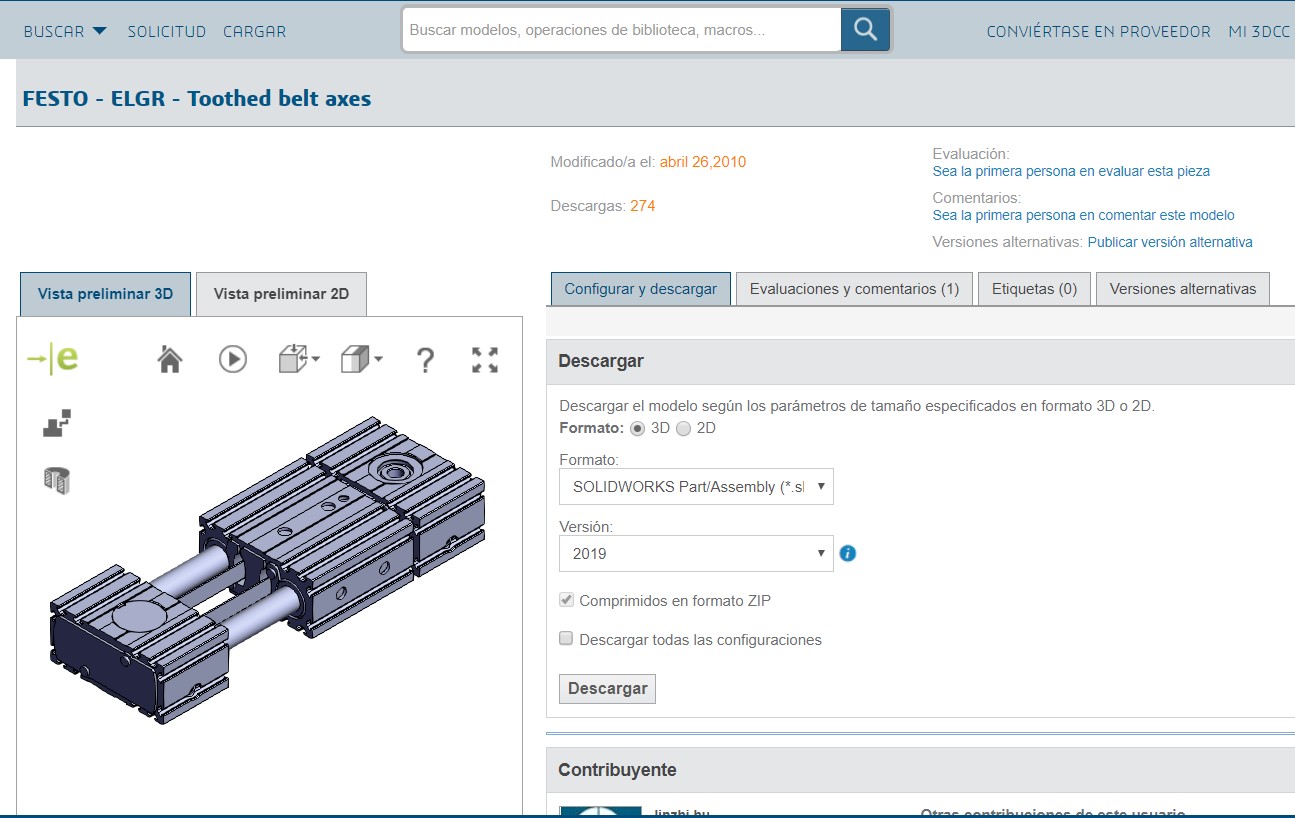
Task: Open the view orientation cube dropdown
Action: 298,359
